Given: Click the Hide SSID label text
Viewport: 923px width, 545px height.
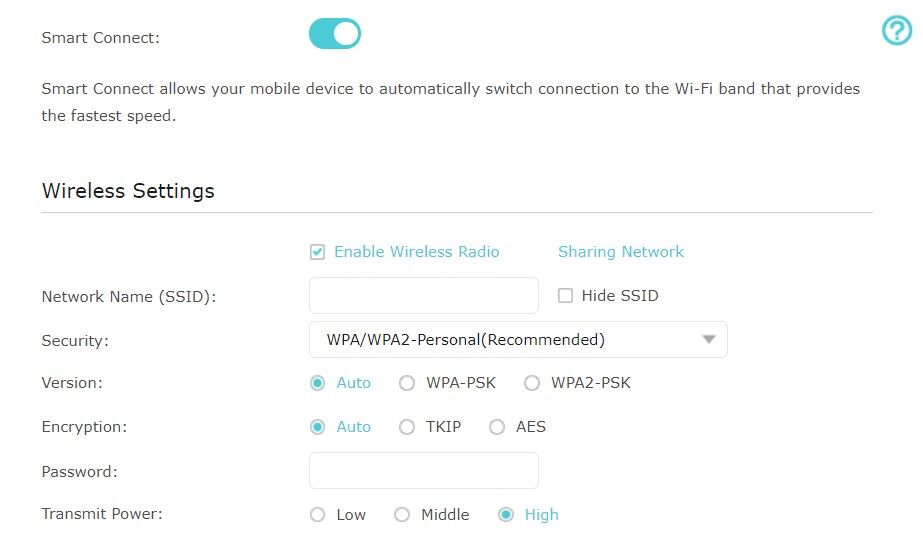Looking at the screenshot, I should [x=619, y=296].
